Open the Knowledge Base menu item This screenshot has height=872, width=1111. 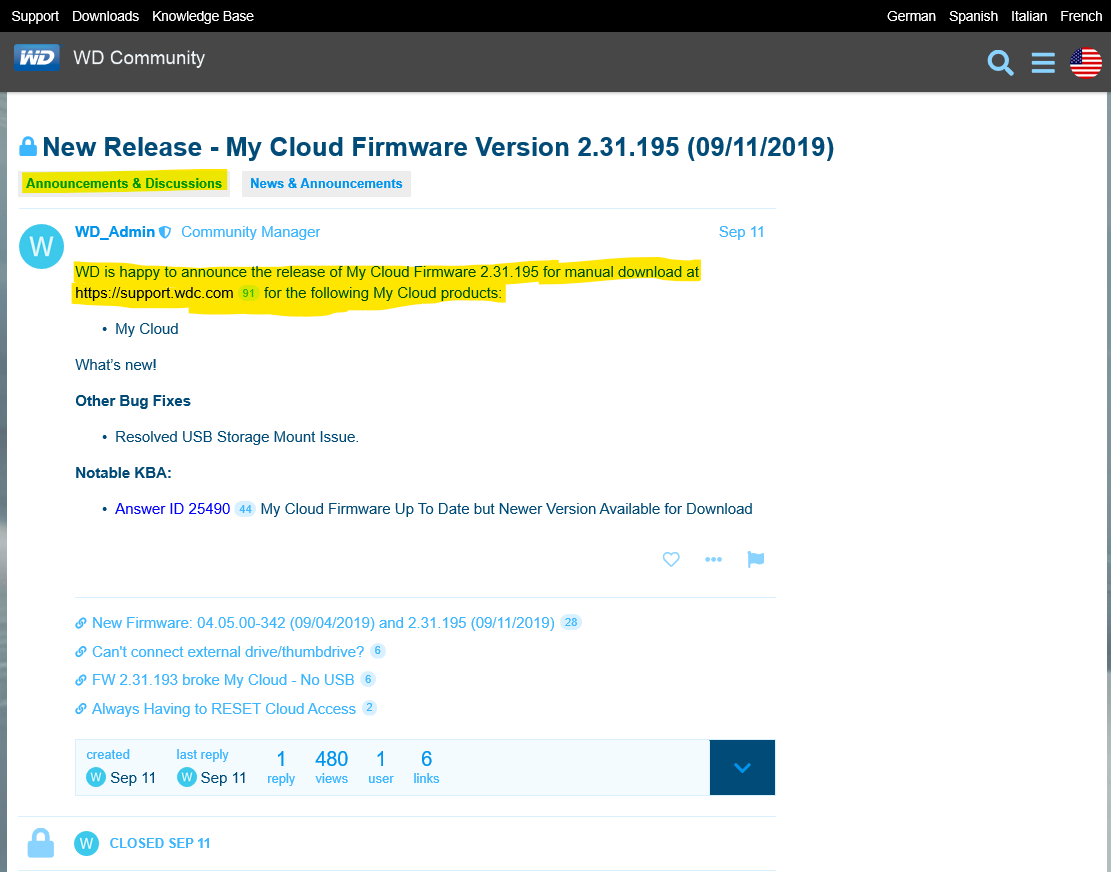tap(203, 16)
